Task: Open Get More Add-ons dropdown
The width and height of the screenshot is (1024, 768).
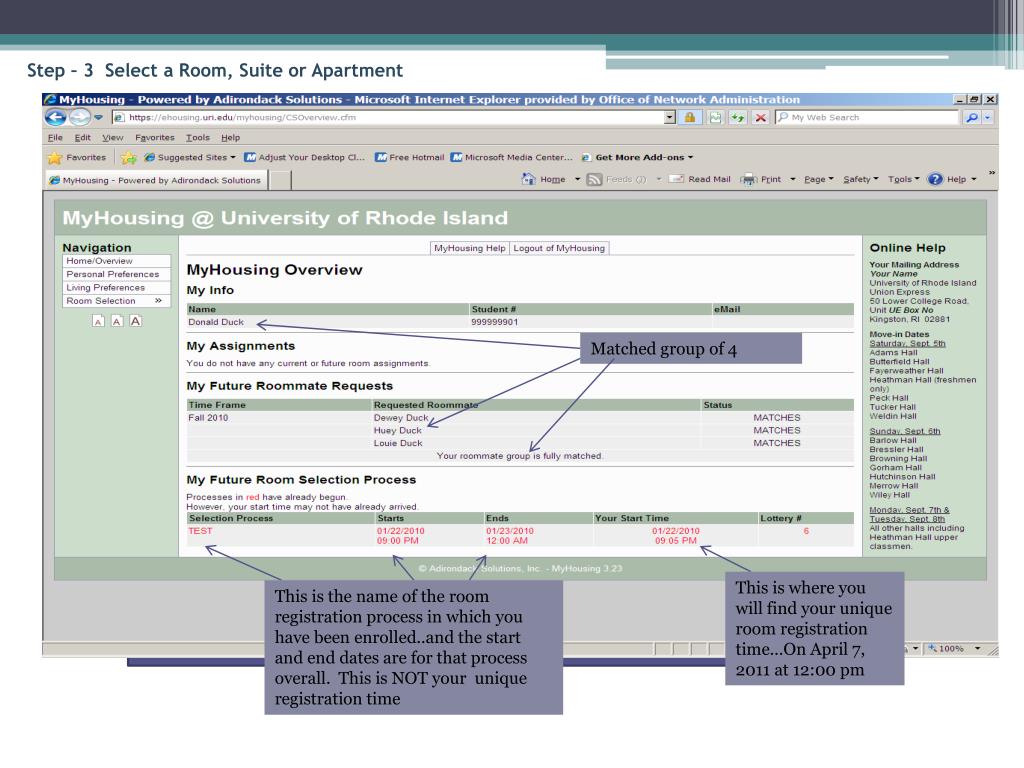Action: click(x=637, y=157)
